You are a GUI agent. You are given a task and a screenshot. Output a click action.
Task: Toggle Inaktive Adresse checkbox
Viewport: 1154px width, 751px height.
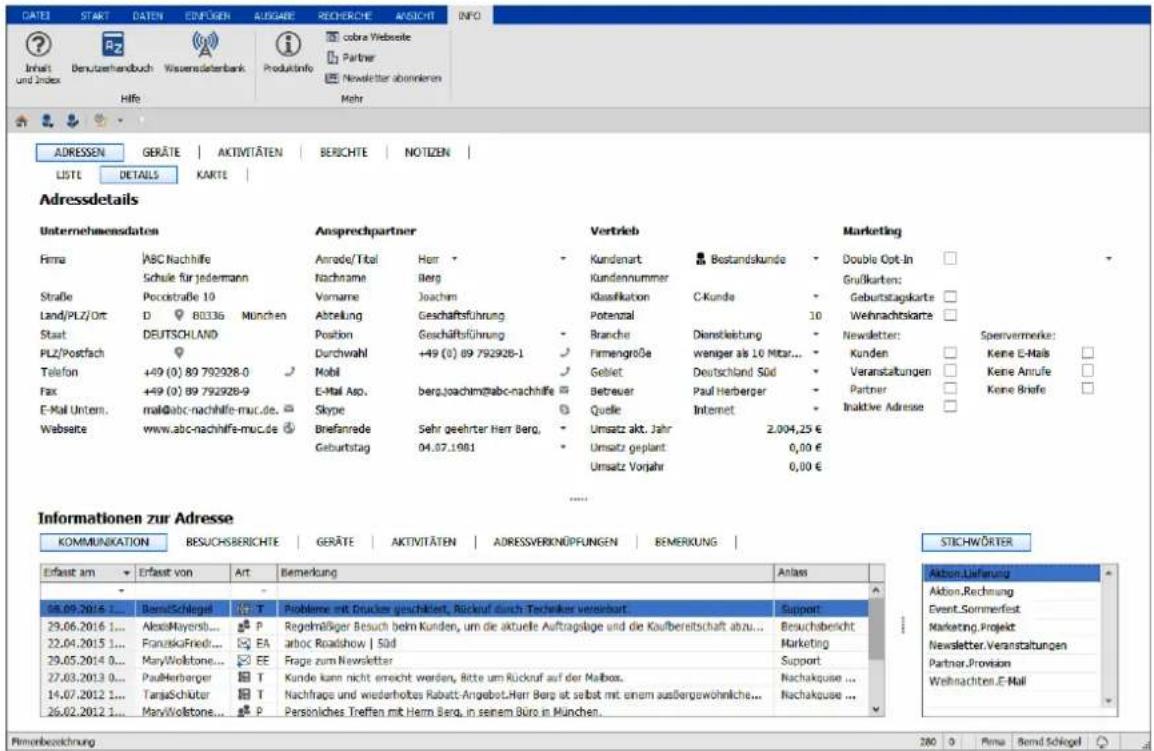click(950, 406)
